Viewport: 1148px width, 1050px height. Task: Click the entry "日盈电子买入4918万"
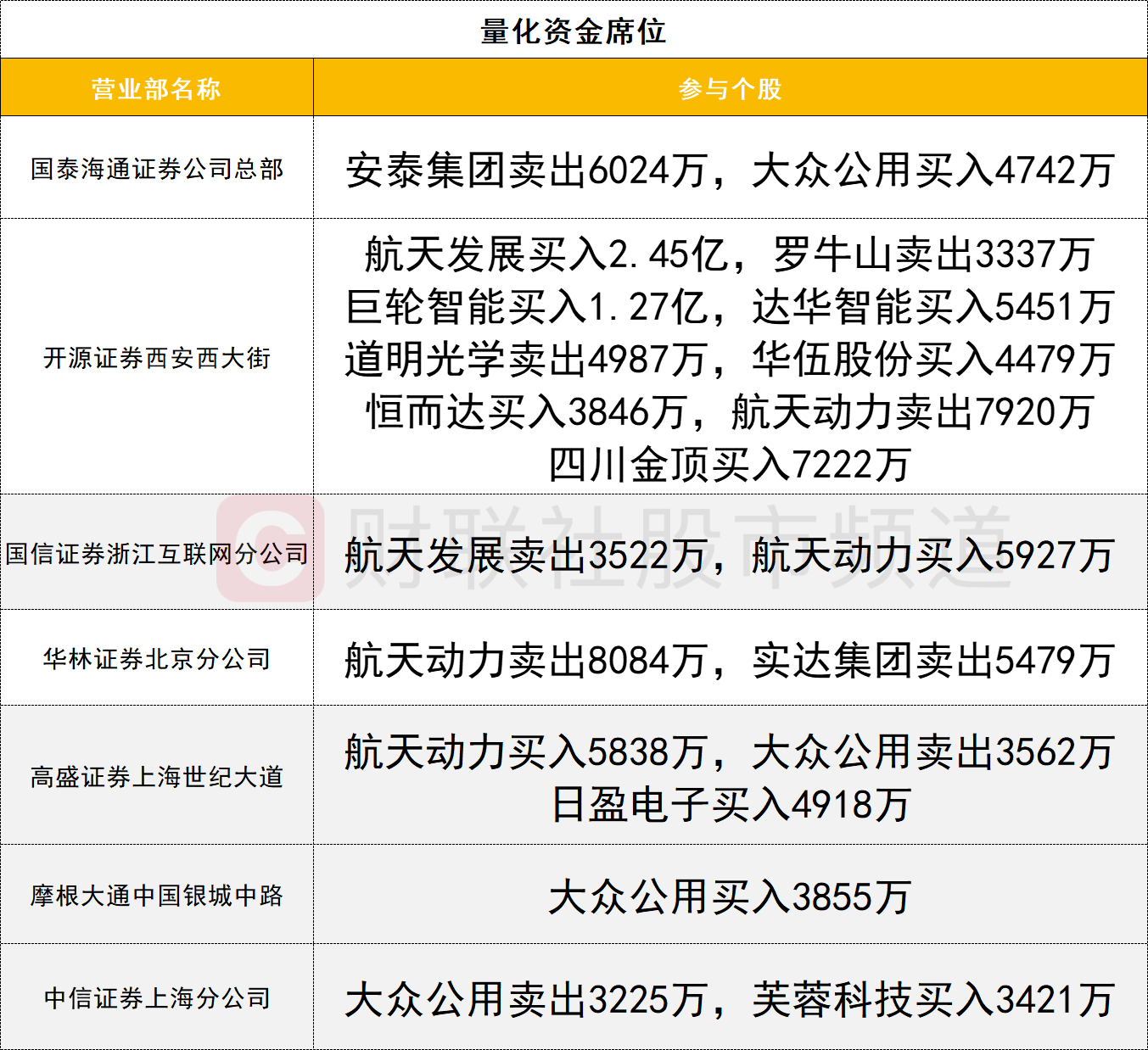point(730,804)
